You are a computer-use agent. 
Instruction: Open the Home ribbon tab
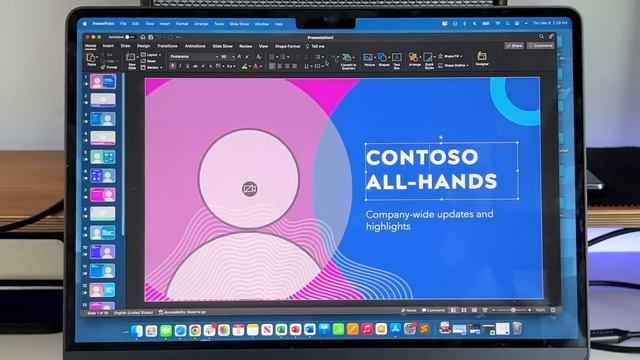pyautogui.click(x=90, y=46)
